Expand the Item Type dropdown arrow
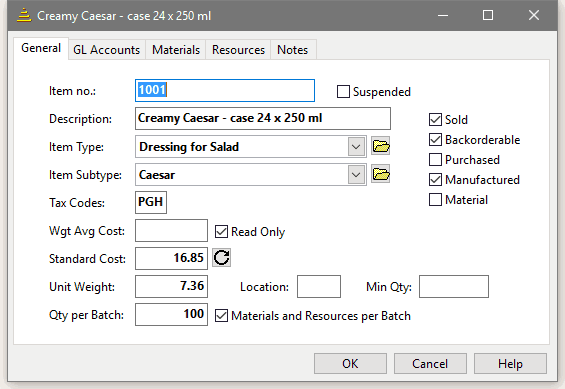The width and height of the screenshot is (565, 389). click(x=356, y=147)
